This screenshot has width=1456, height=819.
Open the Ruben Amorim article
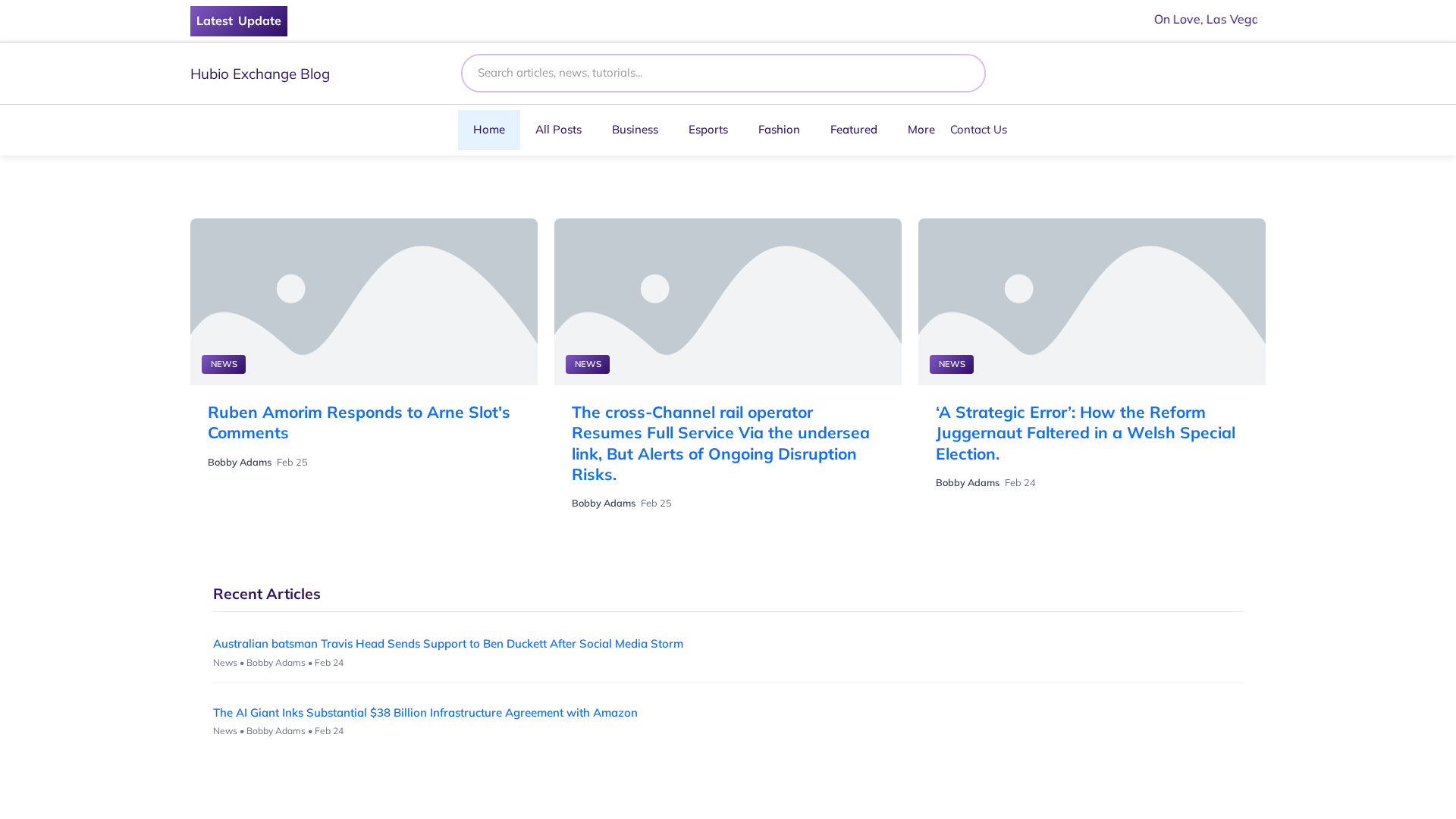point(359,422)
